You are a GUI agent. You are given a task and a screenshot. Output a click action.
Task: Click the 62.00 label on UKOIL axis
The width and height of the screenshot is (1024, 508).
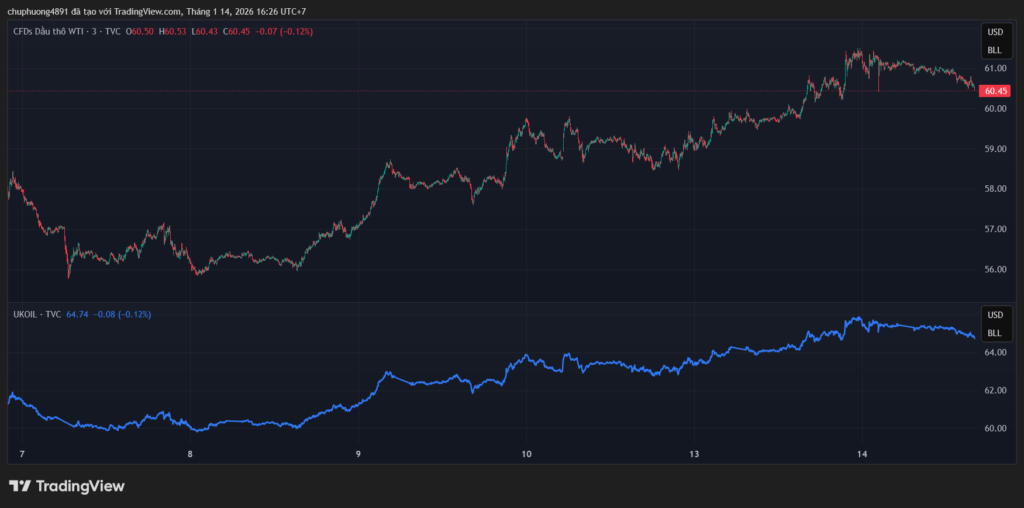click(994, 391)
